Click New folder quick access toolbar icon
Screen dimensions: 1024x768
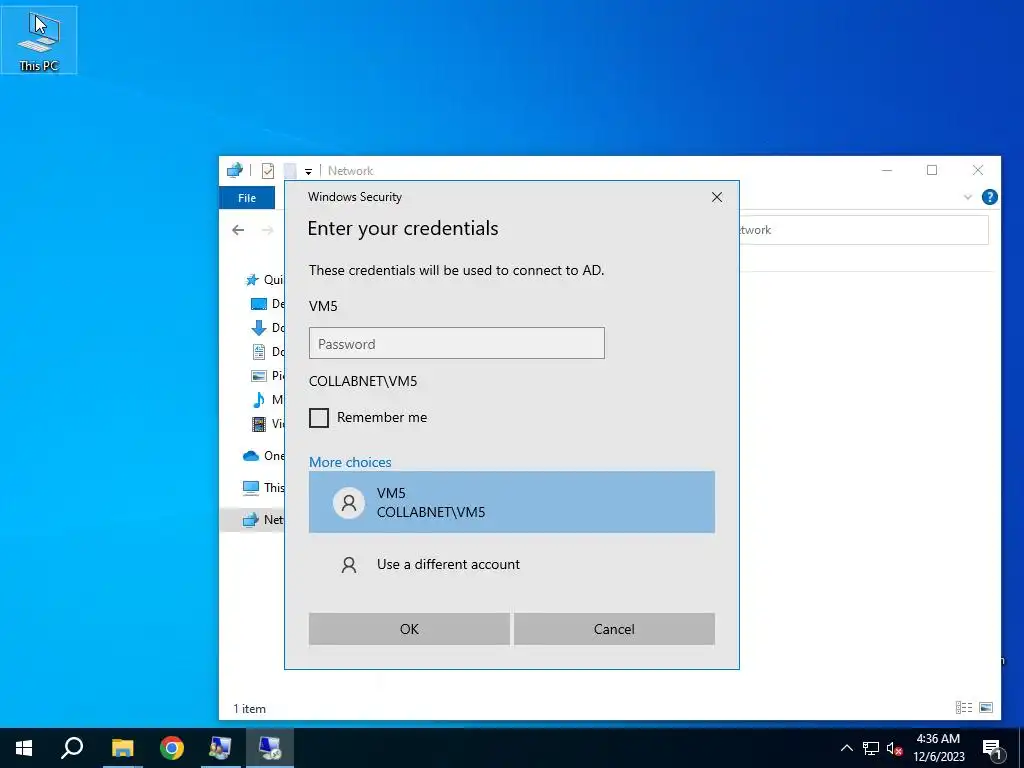(x=290, y=170)
